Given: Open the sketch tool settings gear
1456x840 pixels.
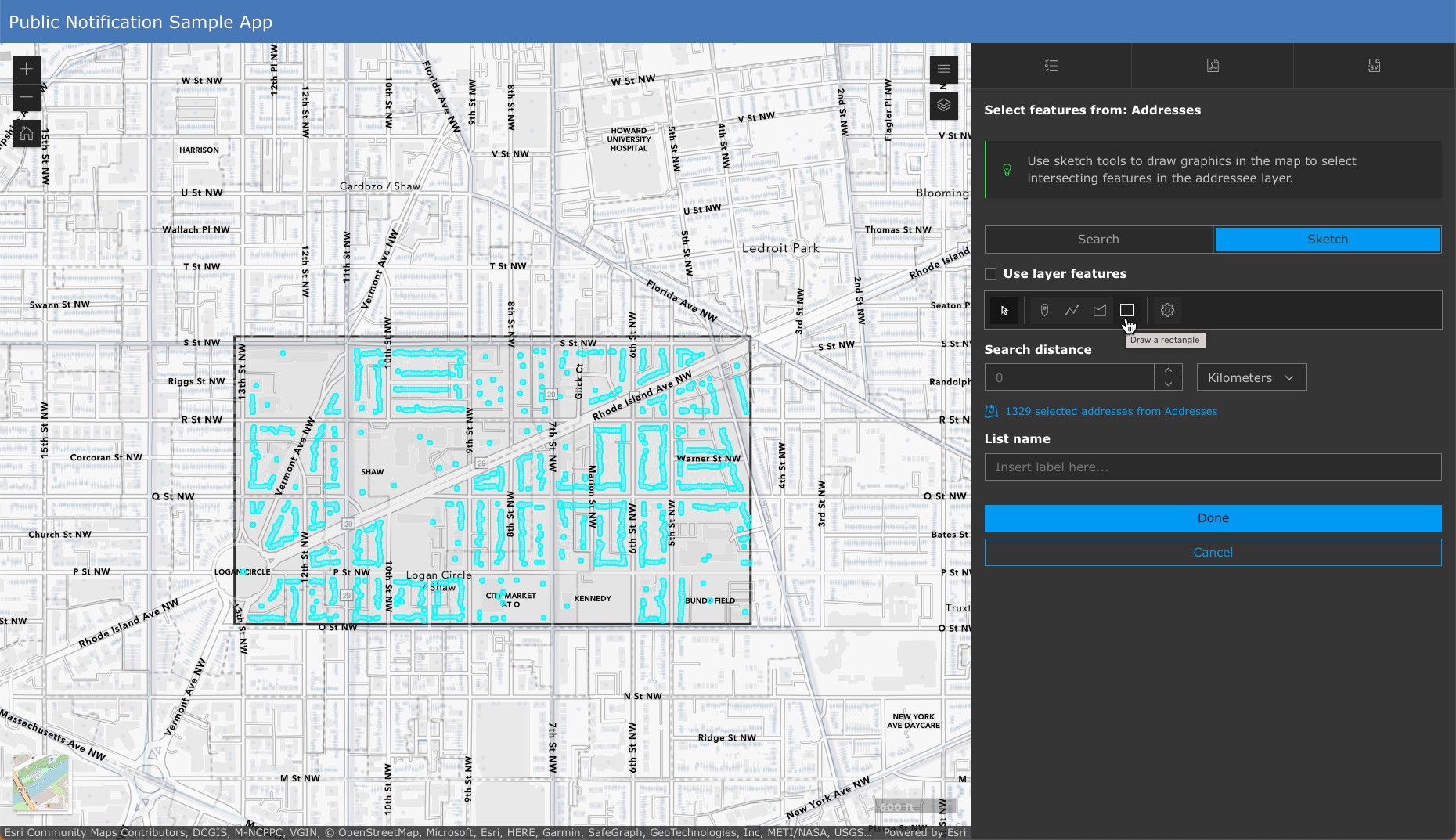Looking at the screenshot, I should 1168,310.
